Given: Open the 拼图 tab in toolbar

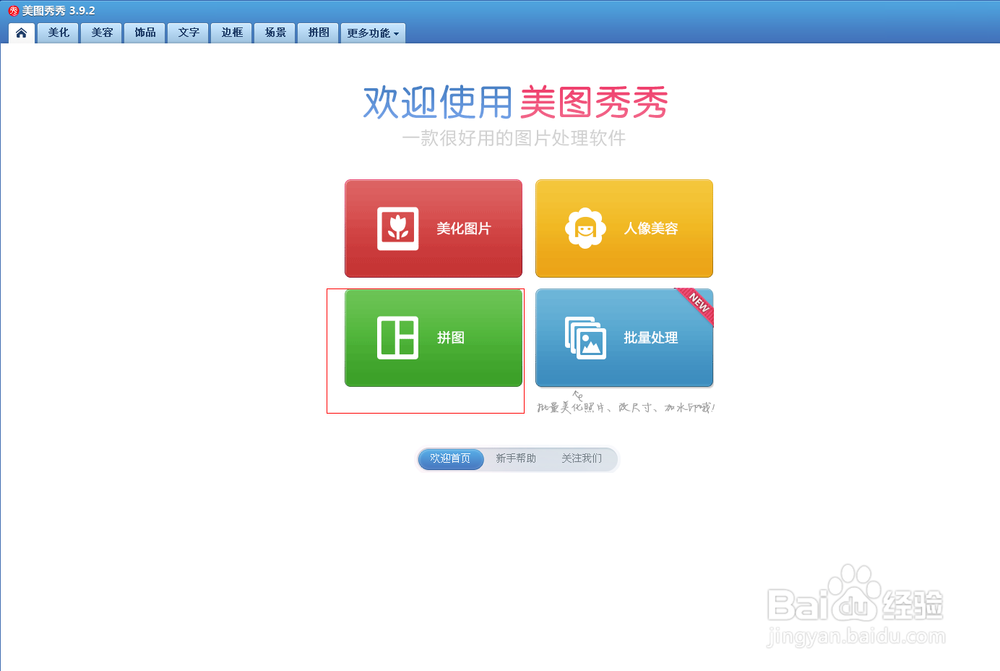Looking at the screenshot, I should click(318, 33).
